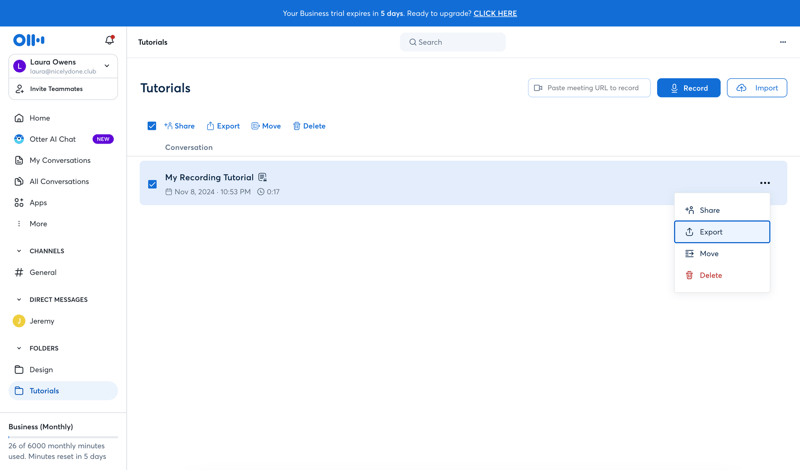
Task: Open the top-right page options ellipsis
Action: tap(782, 42)
